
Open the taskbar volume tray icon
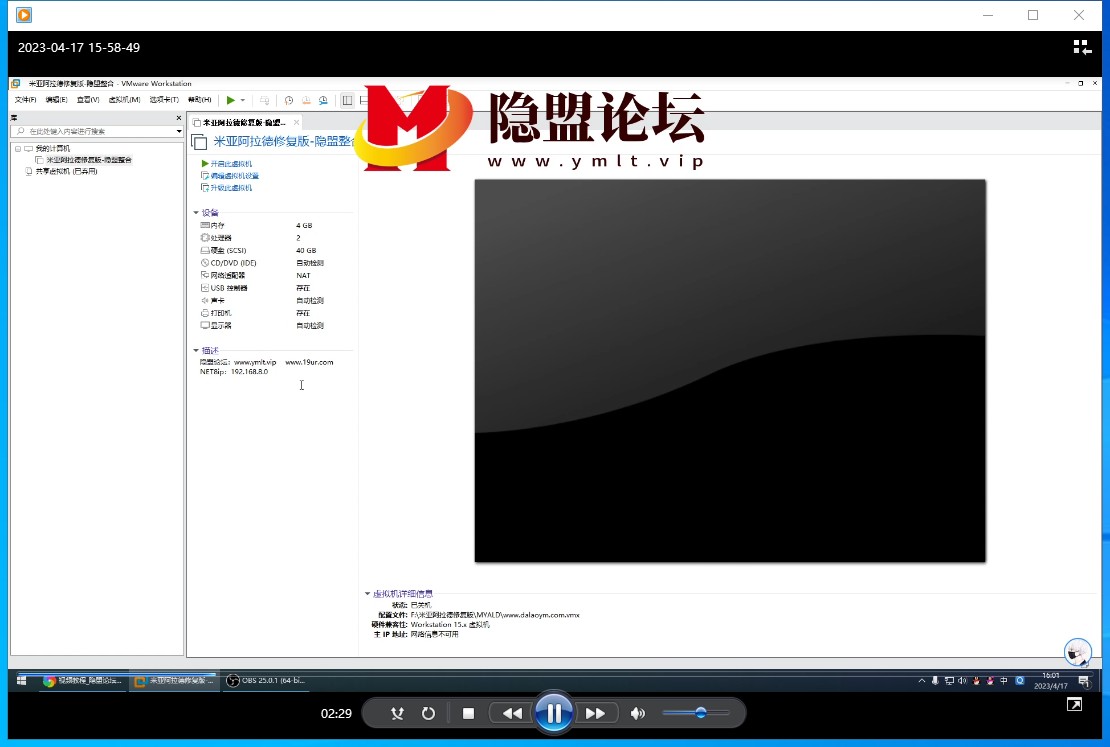pos(962,680)
